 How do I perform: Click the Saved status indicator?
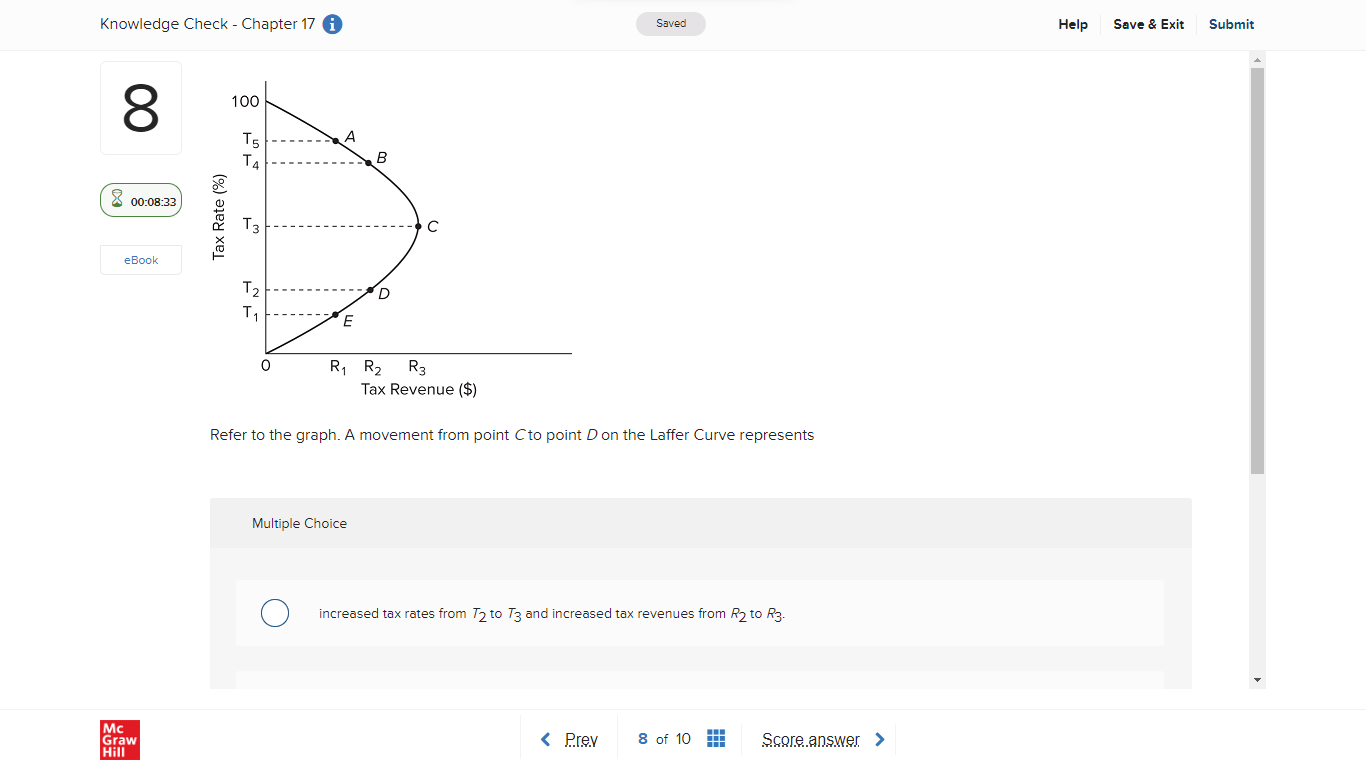(x=671, y=24)
